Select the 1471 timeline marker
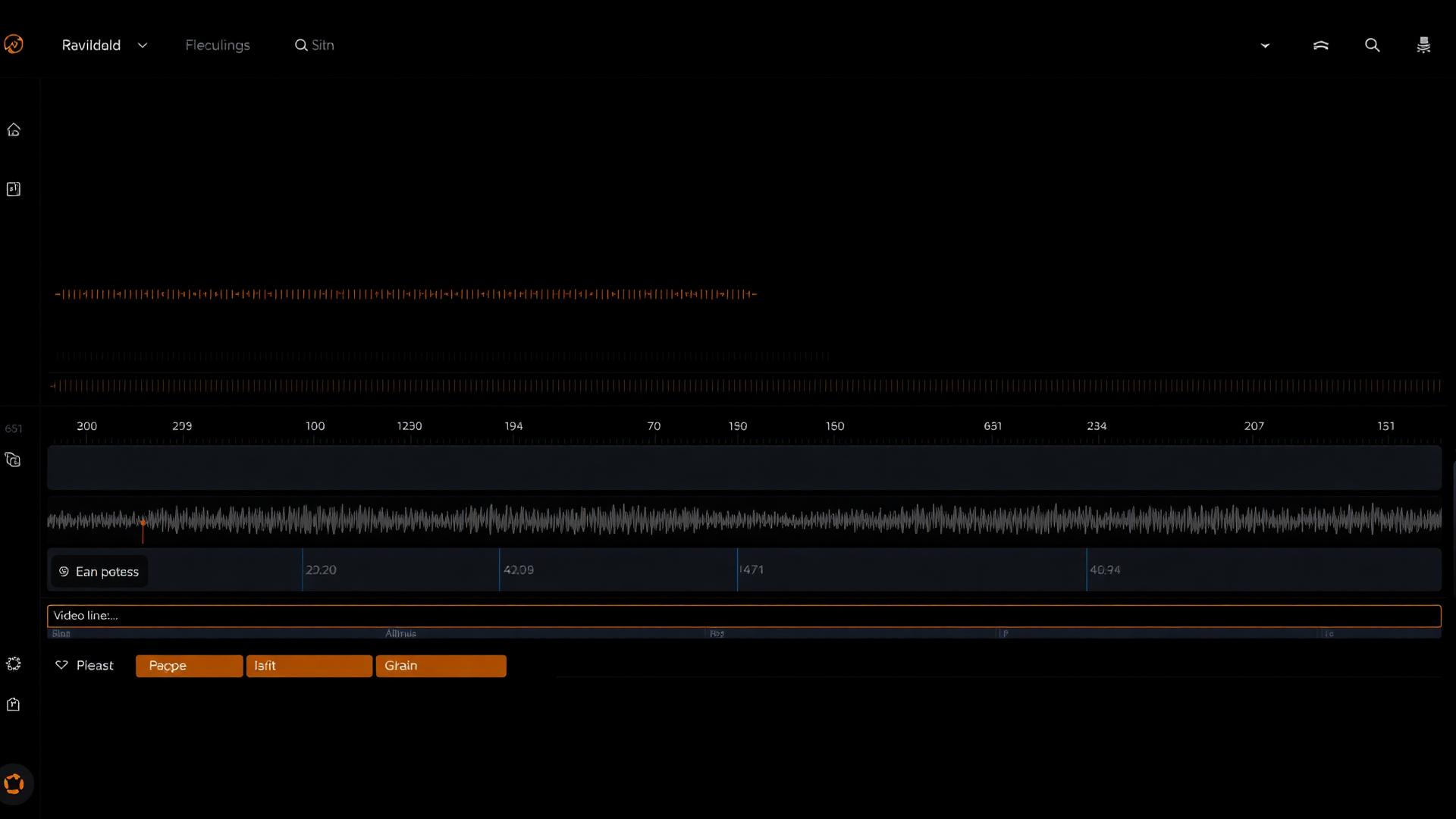Image resolution: width=1456 pixels, height=819 pixels. tap(752, 570)
